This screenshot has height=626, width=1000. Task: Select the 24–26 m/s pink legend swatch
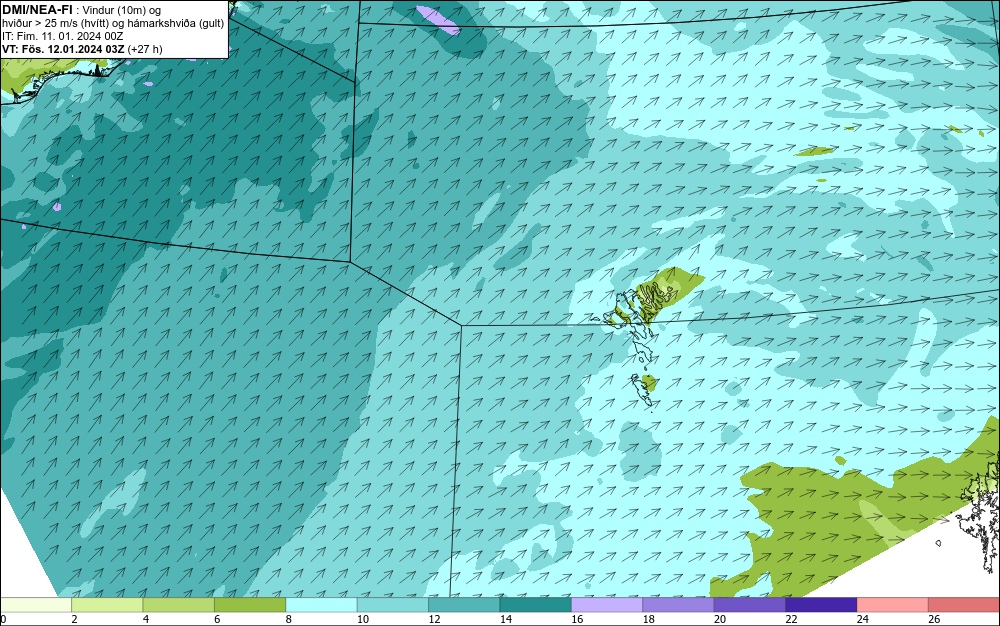(x=893, y=604)
